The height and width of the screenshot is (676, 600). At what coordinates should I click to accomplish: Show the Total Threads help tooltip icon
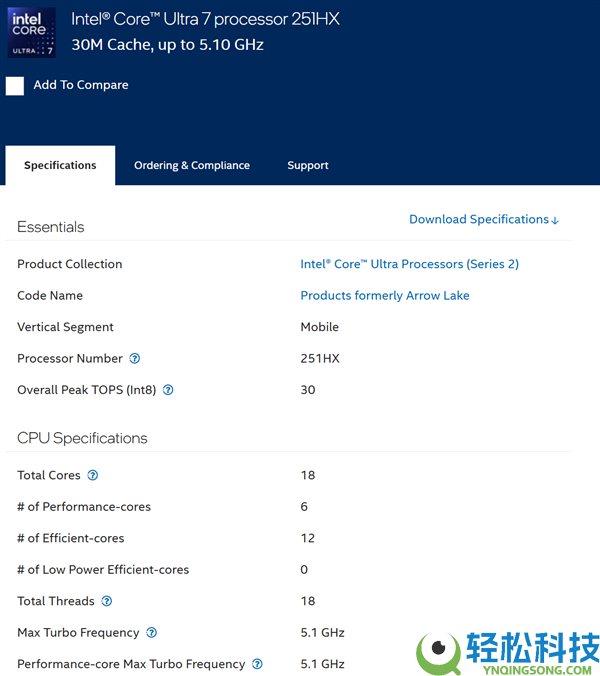(107, 601)
